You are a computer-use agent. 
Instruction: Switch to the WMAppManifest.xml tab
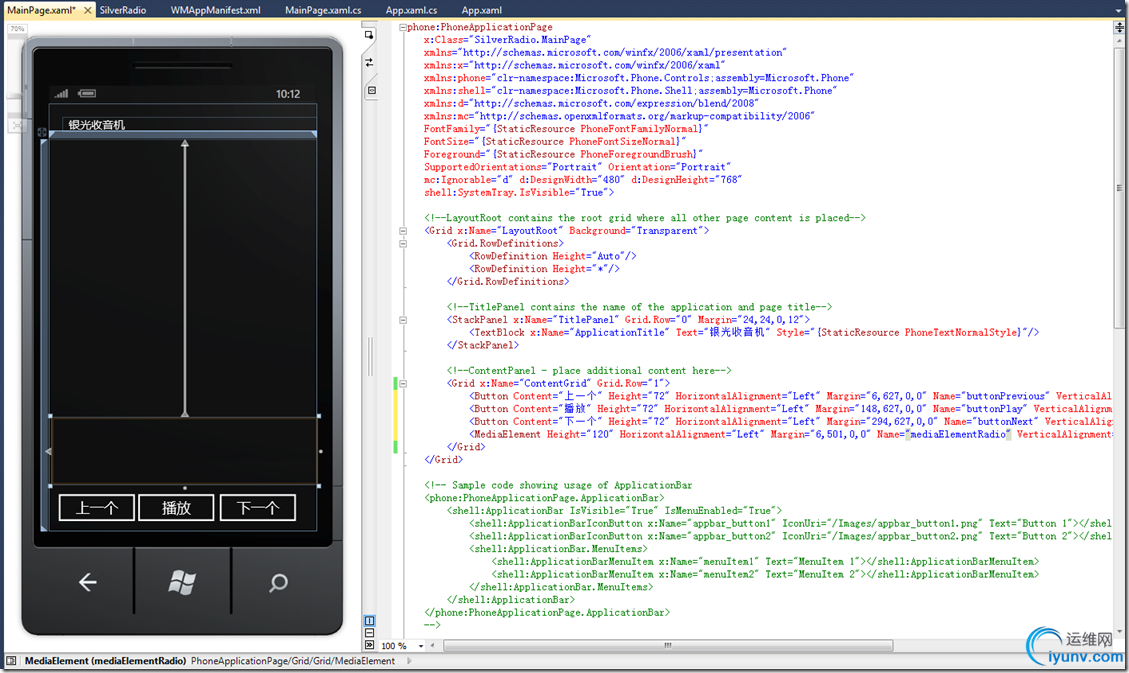(215, 10)
